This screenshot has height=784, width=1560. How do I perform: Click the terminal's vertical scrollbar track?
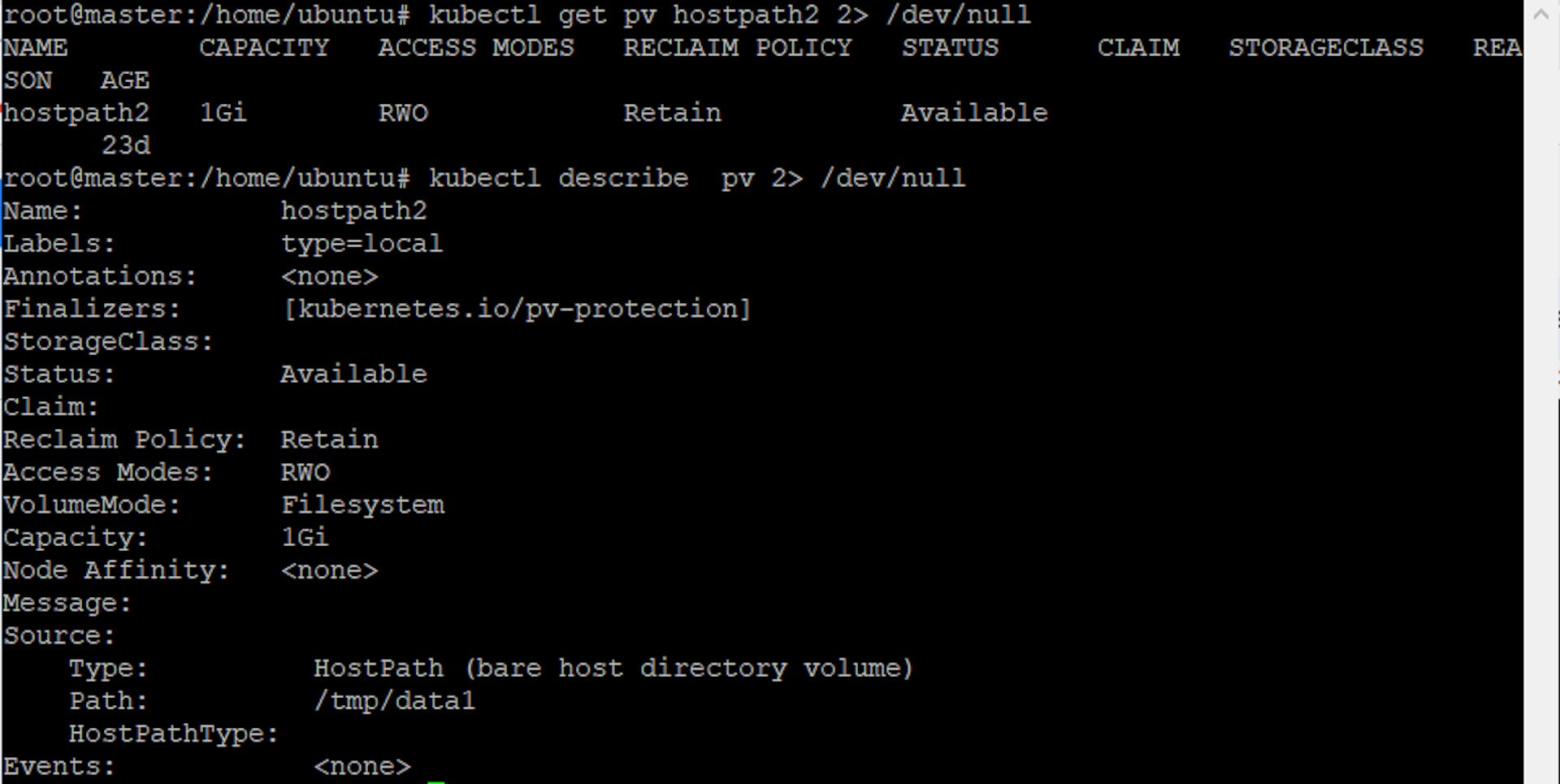1541,406
